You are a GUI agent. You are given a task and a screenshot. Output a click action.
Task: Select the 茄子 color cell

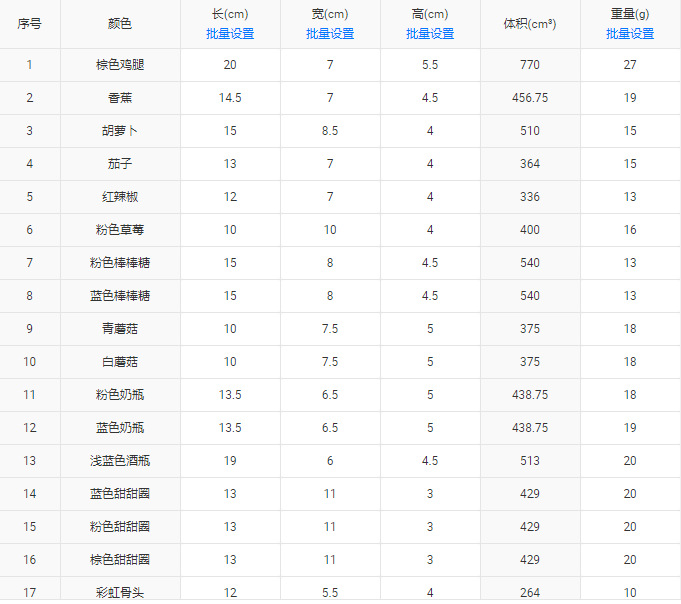pyautogui.click(x=119, y=164)
